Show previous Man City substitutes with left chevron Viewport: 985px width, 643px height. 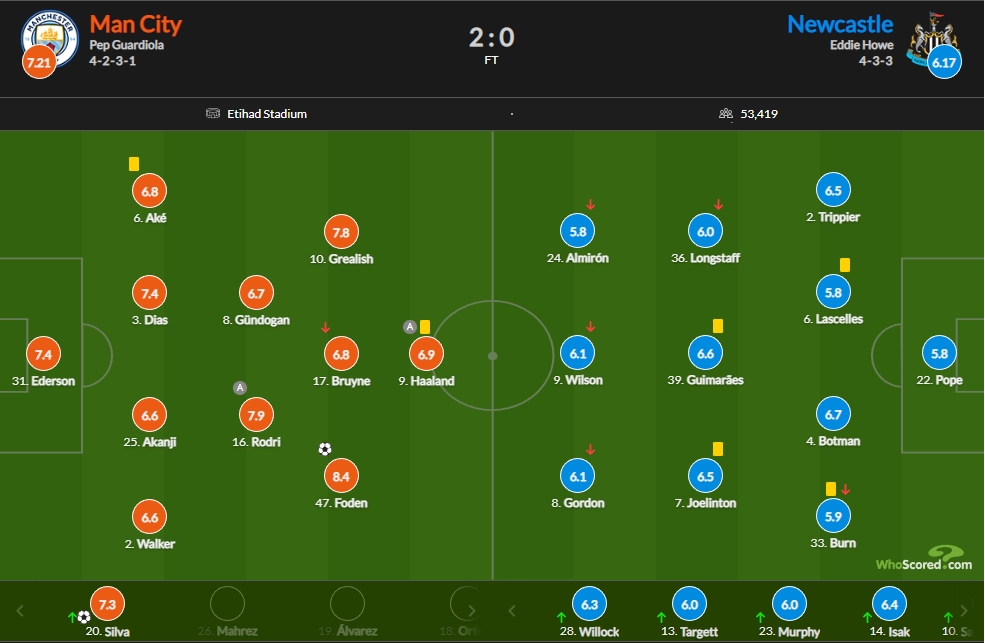pyautogui.click(x=20, y=610)
